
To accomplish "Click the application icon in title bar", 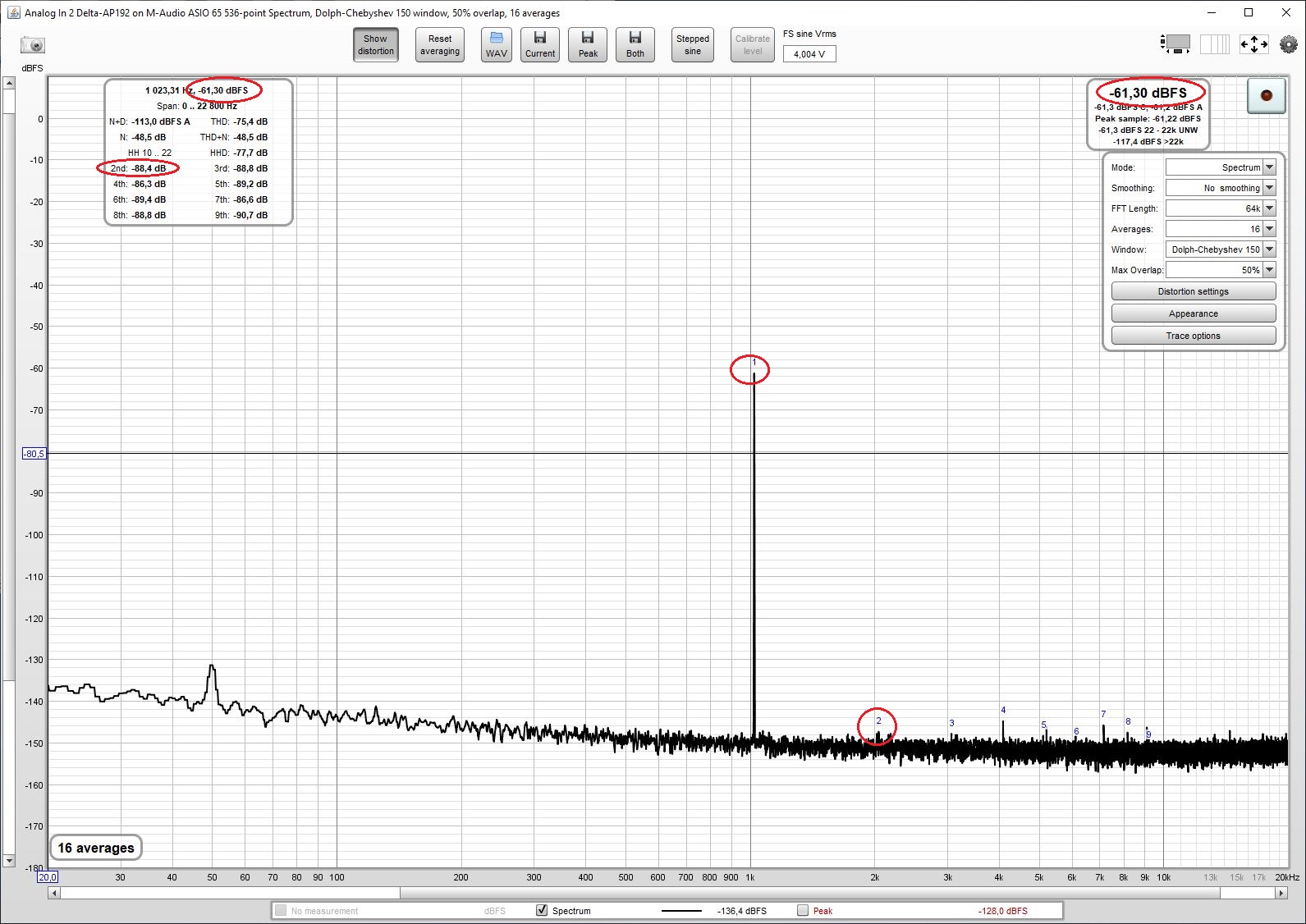I will coord(13,12).
